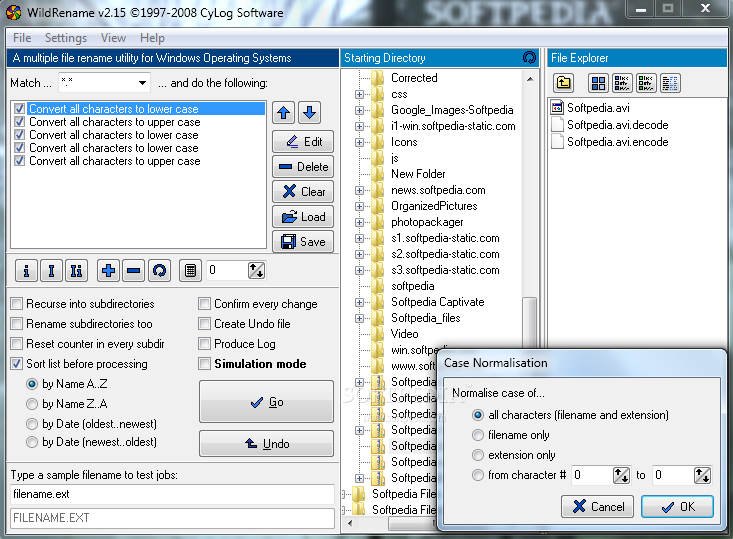733x539 pixels.
Task: Open the File menu
Action: coord(22,38)
